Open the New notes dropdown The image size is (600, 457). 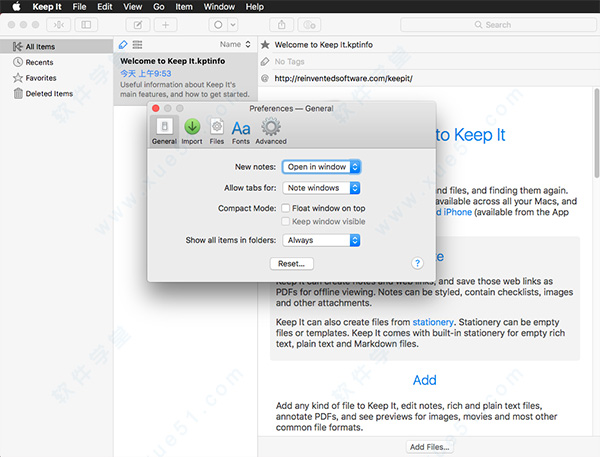click(321, 167)
